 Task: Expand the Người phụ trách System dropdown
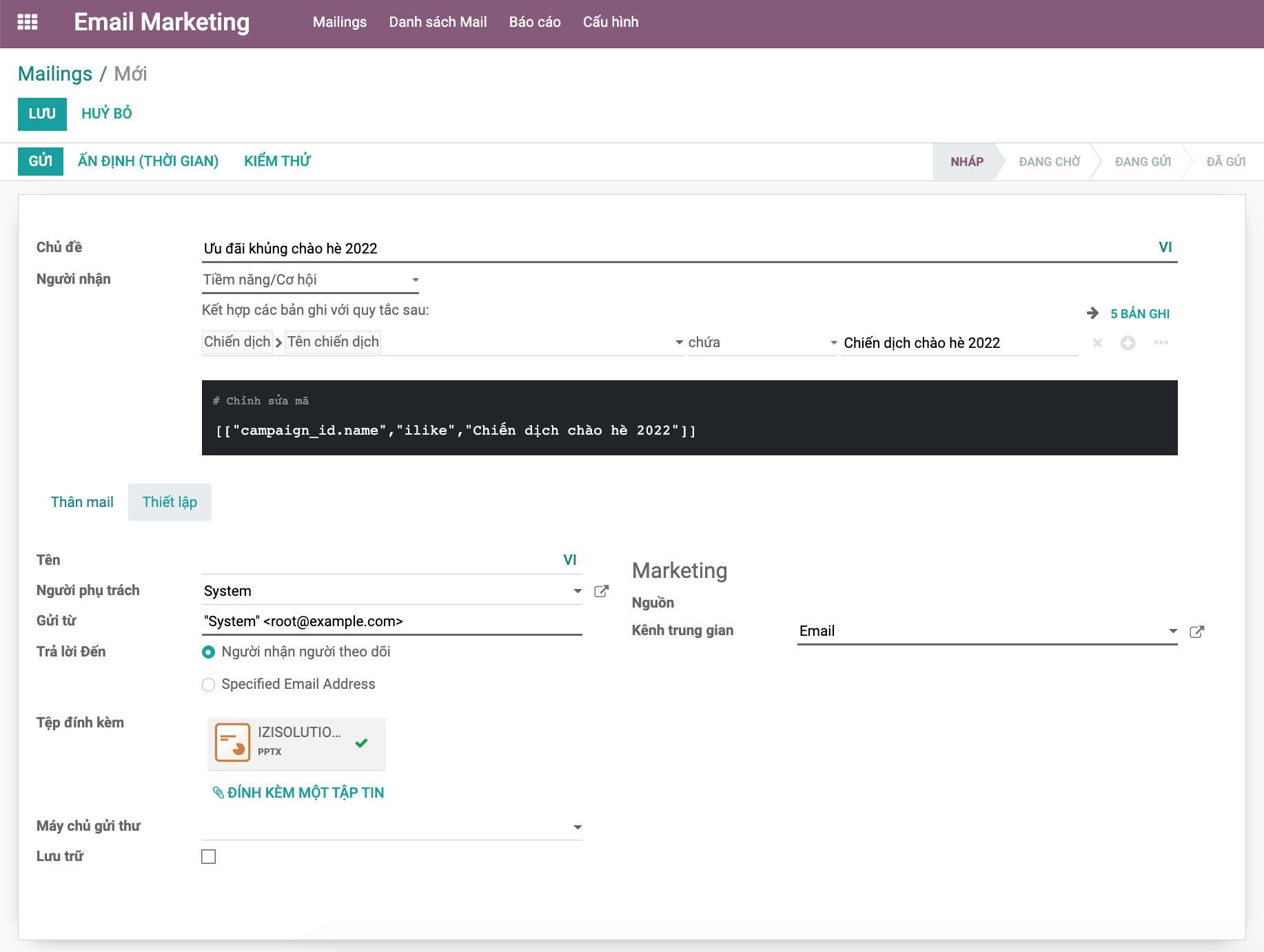[x=578, y=591]
